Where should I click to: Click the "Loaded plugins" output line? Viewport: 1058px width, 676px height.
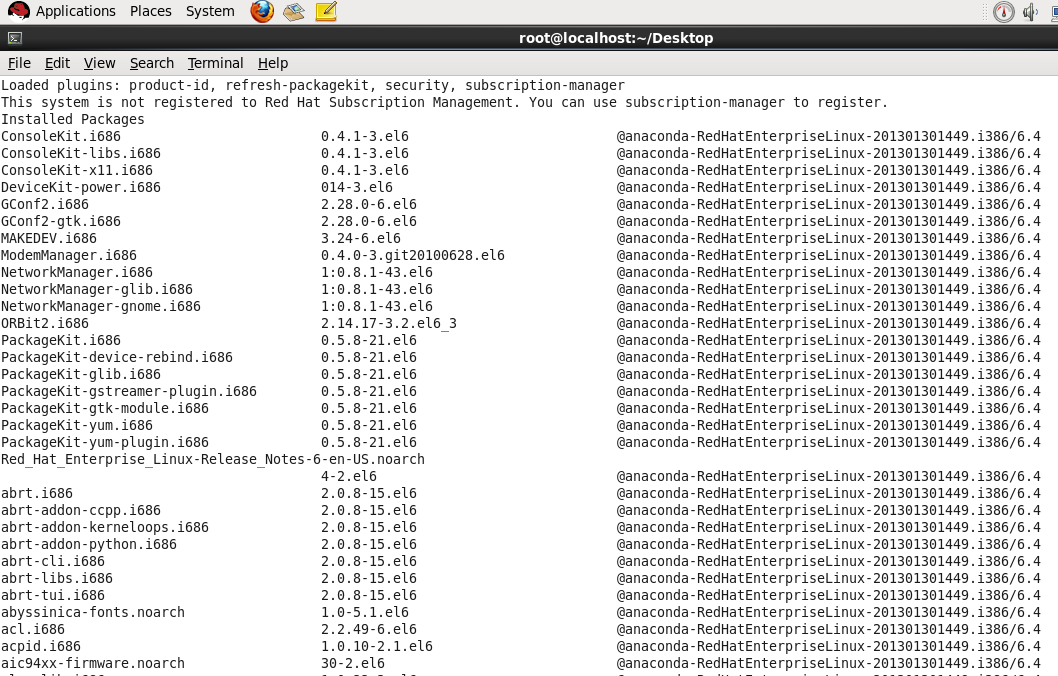pos(313,85)
